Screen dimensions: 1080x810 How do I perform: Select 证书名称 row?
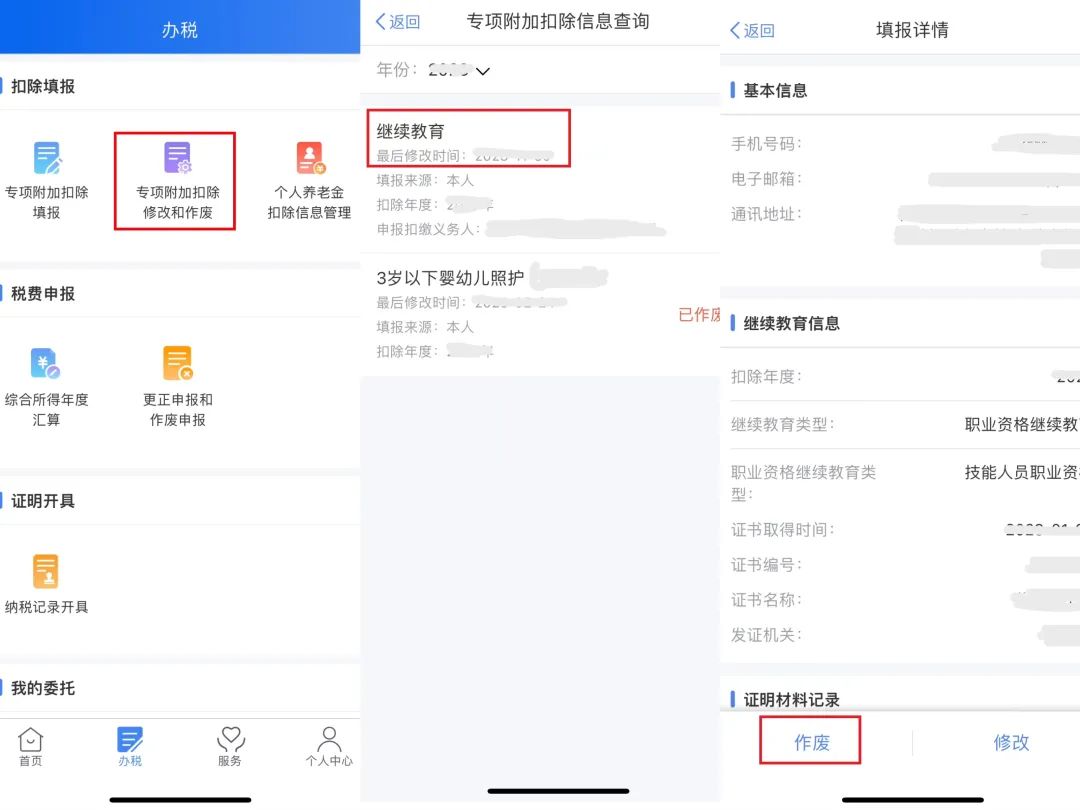tap(905, 600)
